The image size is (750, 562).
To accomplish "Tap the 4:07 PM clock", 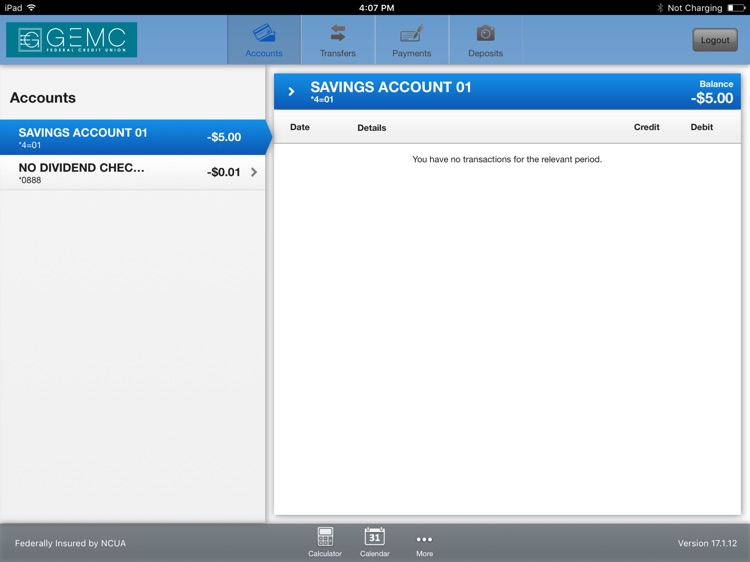I will [376, 8].
